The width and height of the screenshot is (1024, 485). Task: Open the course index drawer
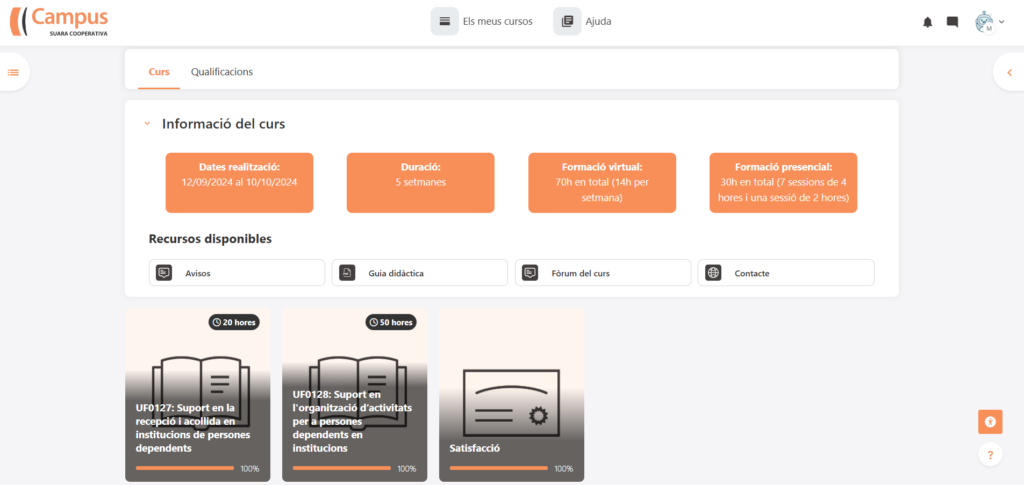click(x=13, y=72)
